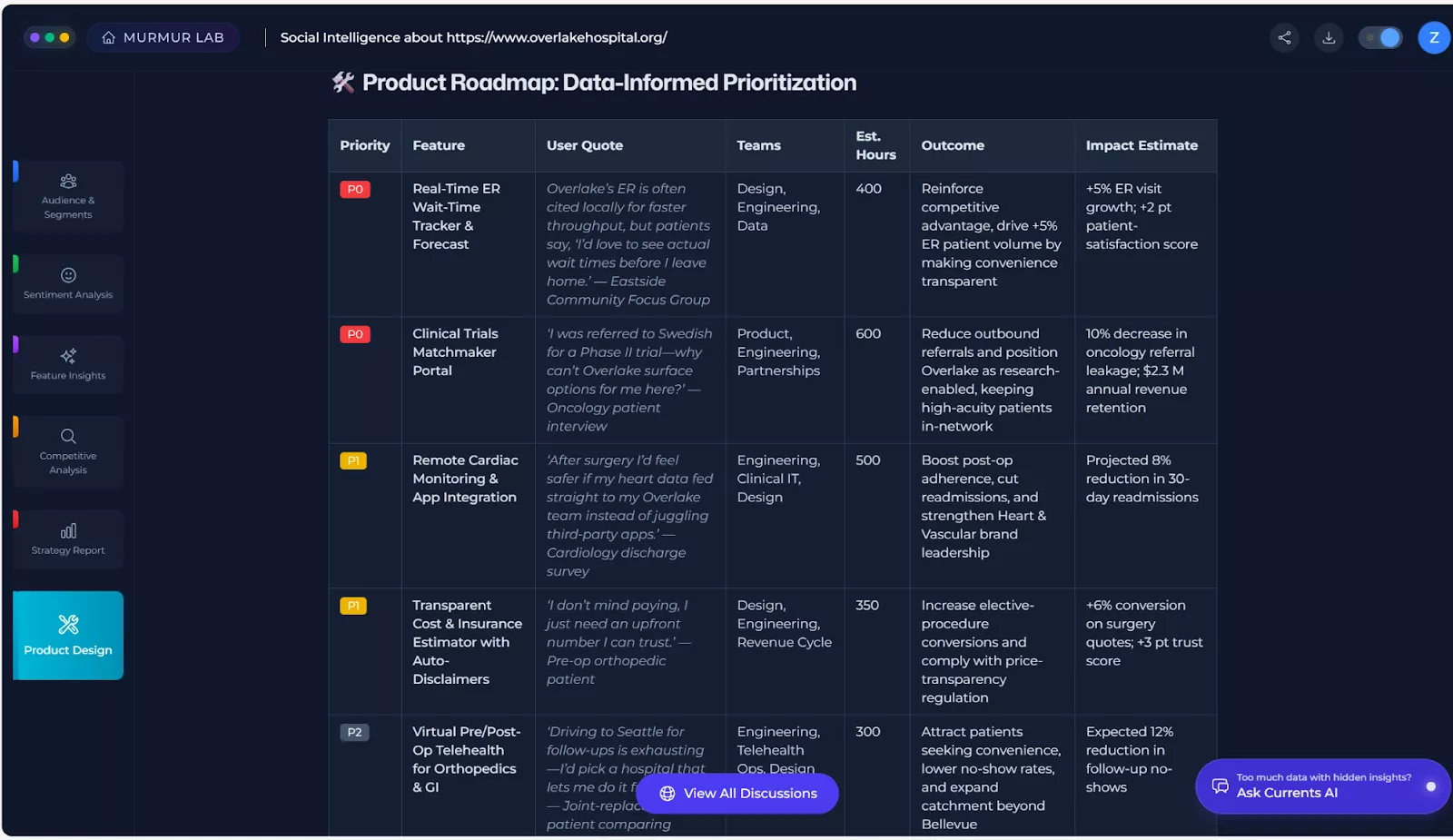Click the Clinical Trials Matchmaker Portal feature
Viewport: 1453px width, 840px height.
(x=455, y=352)
